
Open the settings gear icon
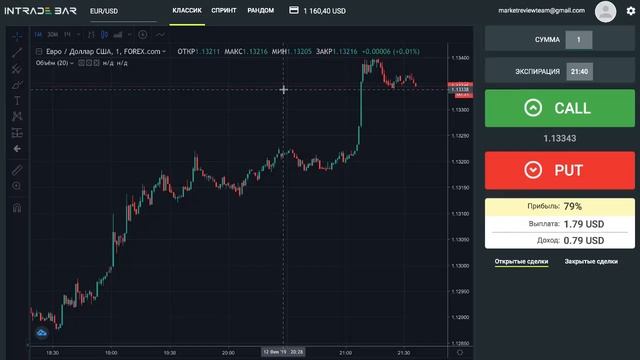tap(631, 11)
